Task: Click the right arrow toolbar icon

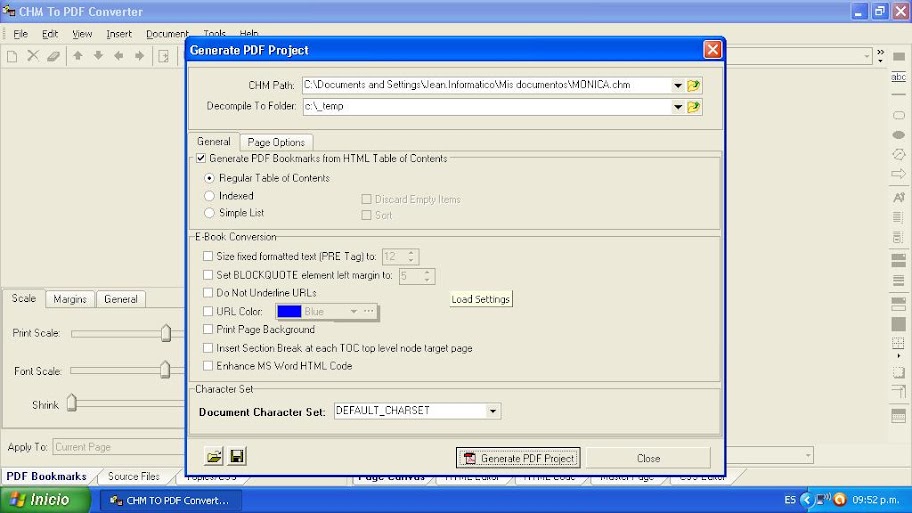Action: point(140,56)
